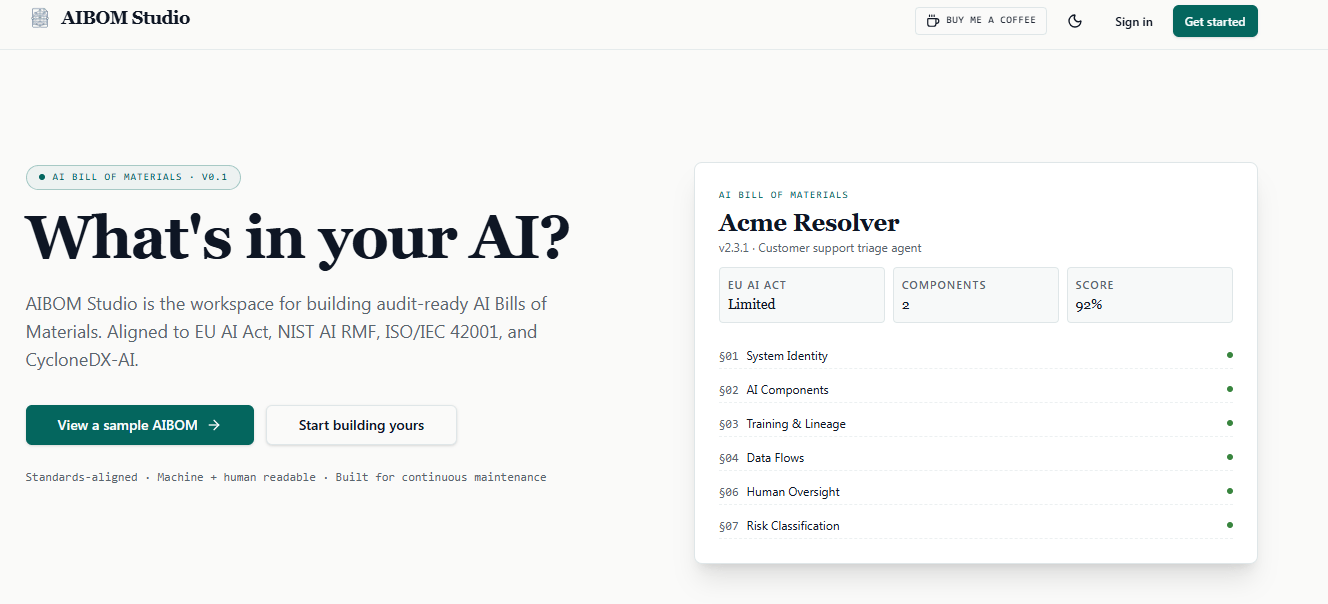Click the green status dot for Training & Lineage
This screenshot has width=1328, height=604.
click(x=1229, y=423)
